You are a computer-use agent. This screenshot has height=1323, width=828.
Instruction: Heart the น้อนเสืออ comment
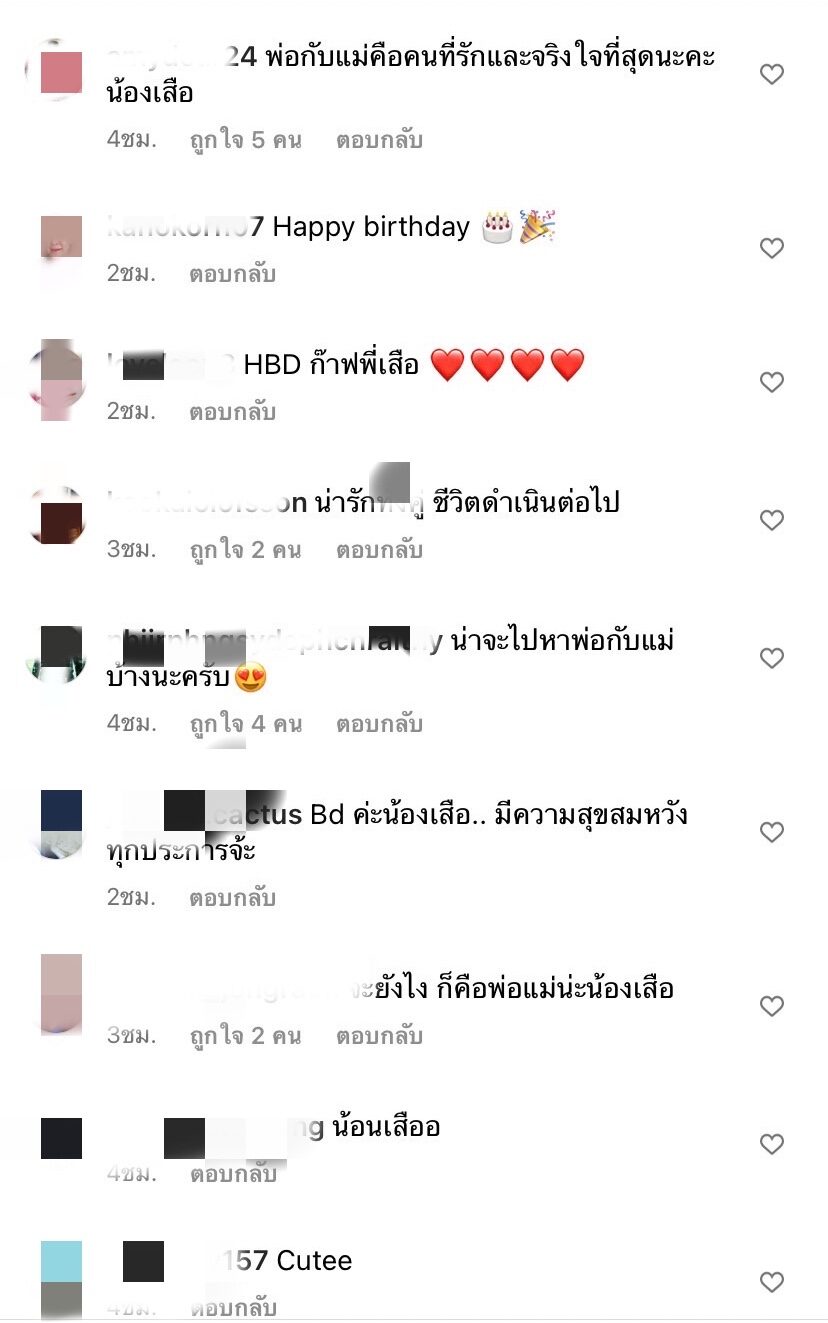point(771,1144)
